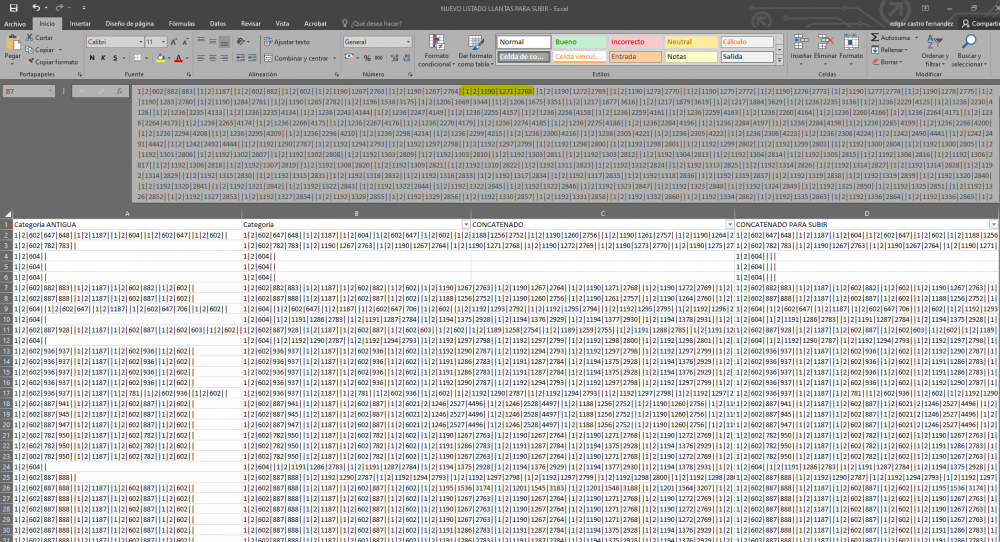
Task: Apply the cell borders icon
Action: pos(137,58)
